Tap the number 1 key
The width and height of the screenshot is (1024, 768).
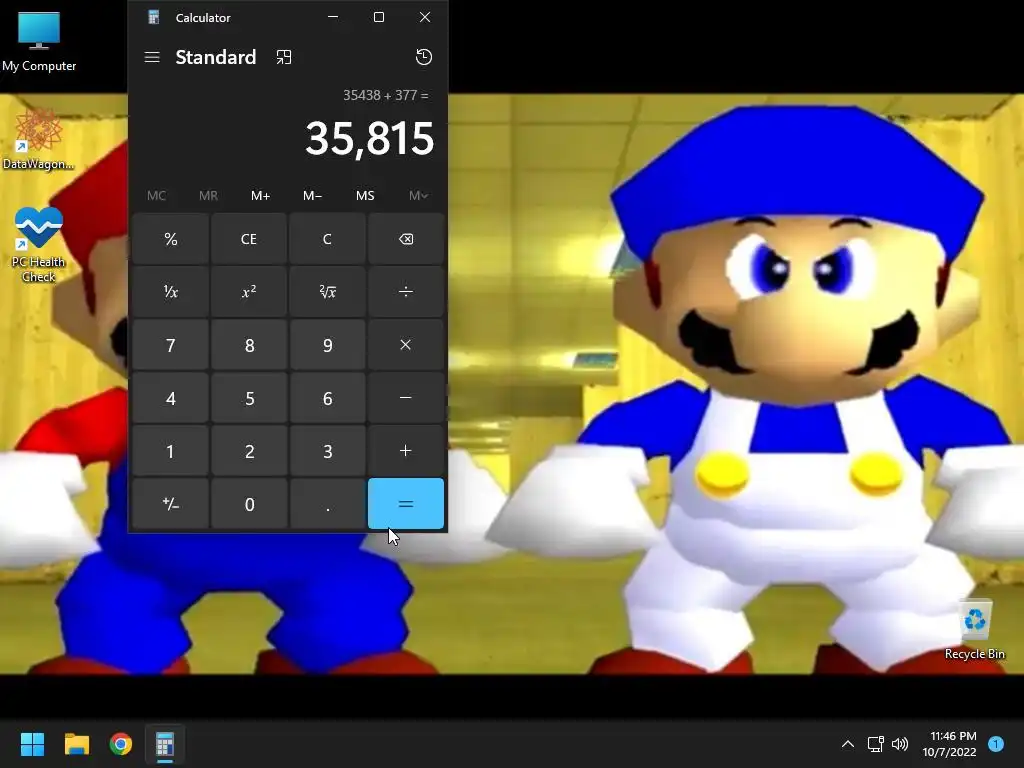click(170, 451)
